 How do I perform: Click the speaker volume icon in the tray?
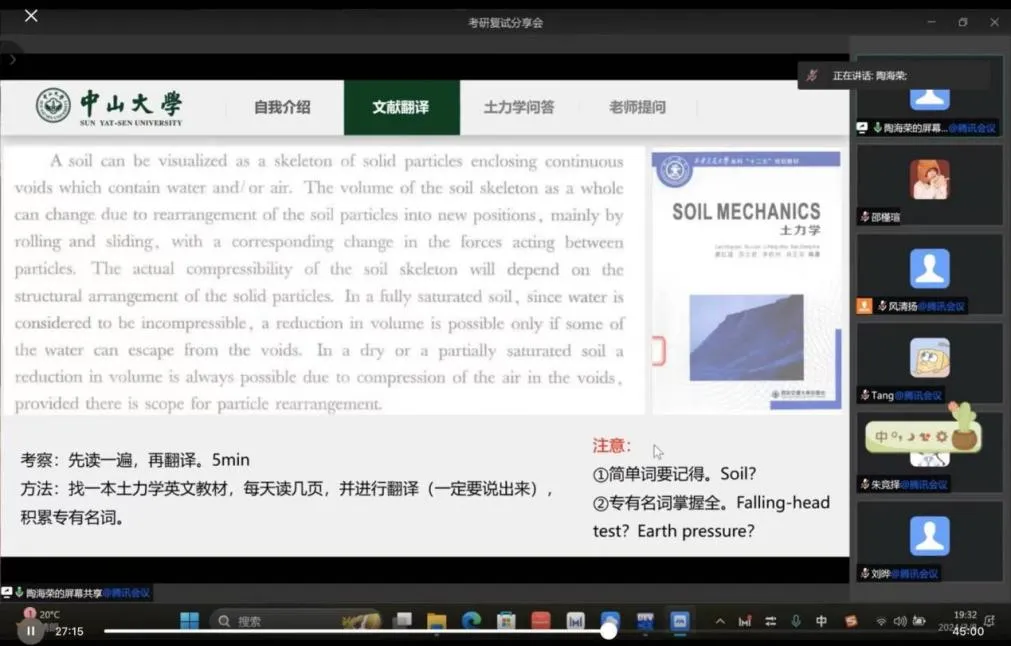point(900,621)
